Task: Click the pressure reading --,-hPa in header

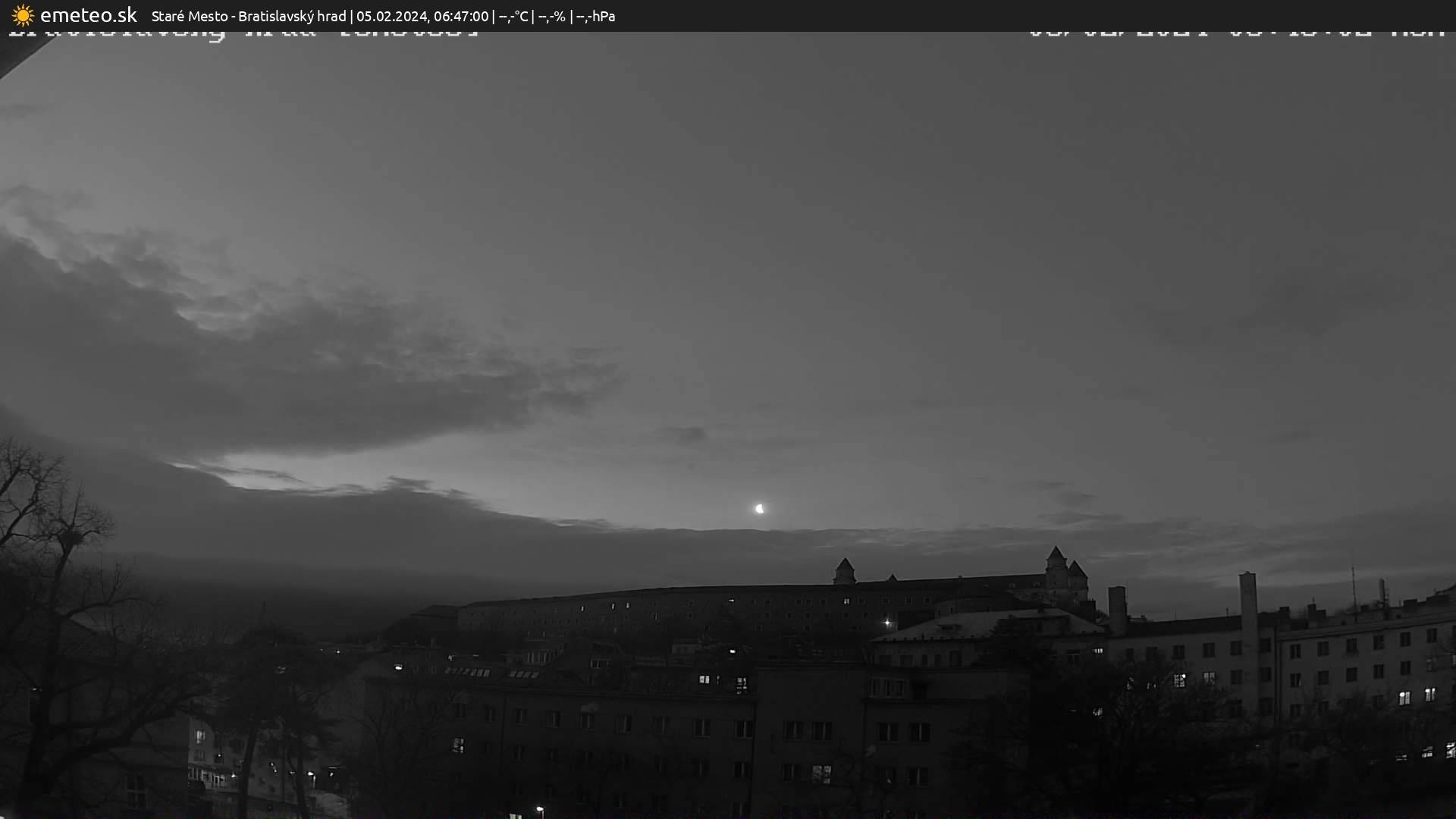Action: 595,16
